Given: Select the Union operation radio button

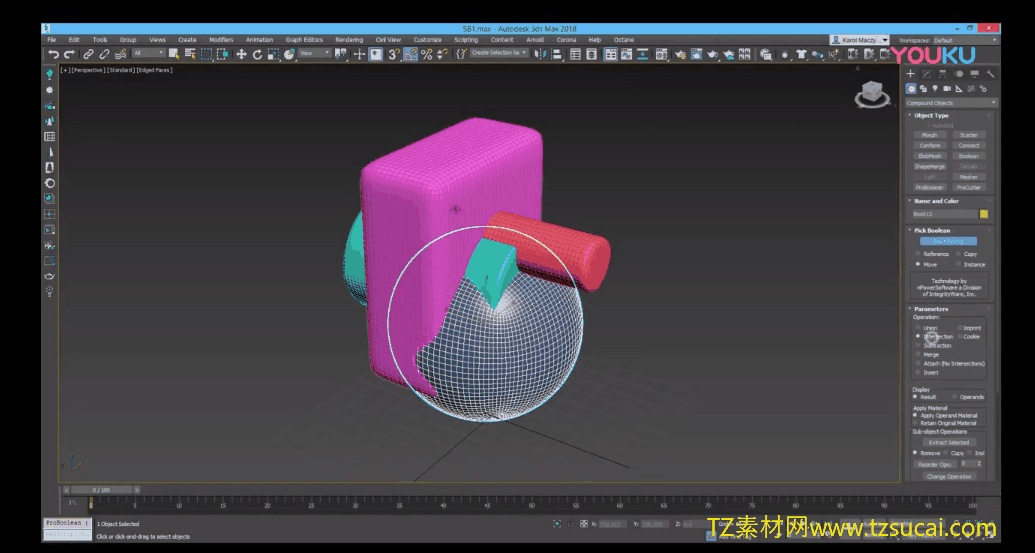Looking at the screenshot, I should tap(917, 328).
